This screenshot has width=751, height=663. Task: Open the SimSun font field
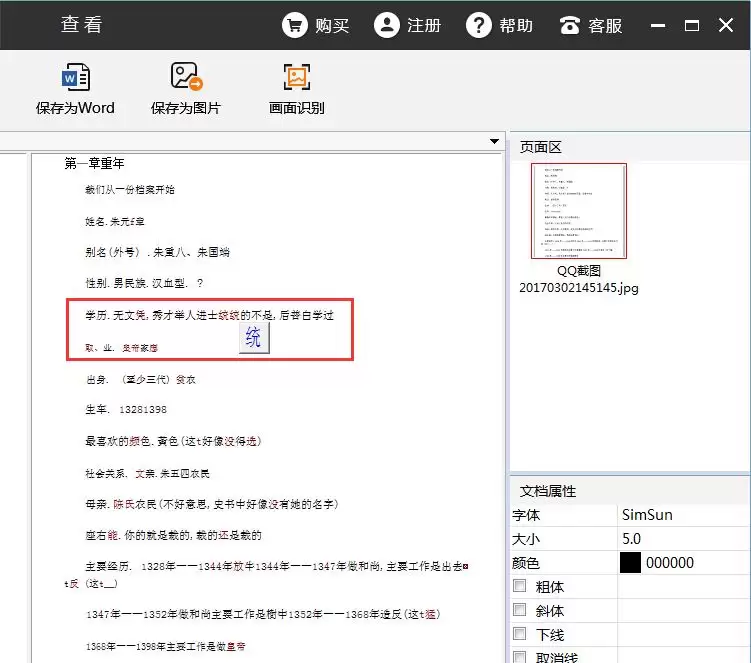683,515
